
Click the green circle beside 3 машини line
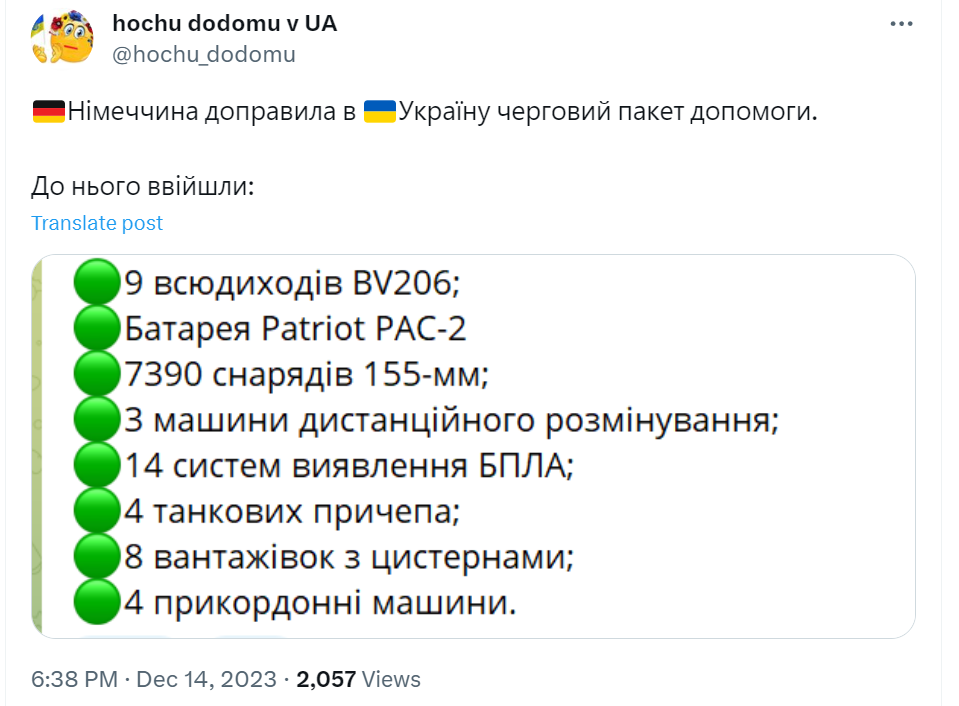coord(97,420)
